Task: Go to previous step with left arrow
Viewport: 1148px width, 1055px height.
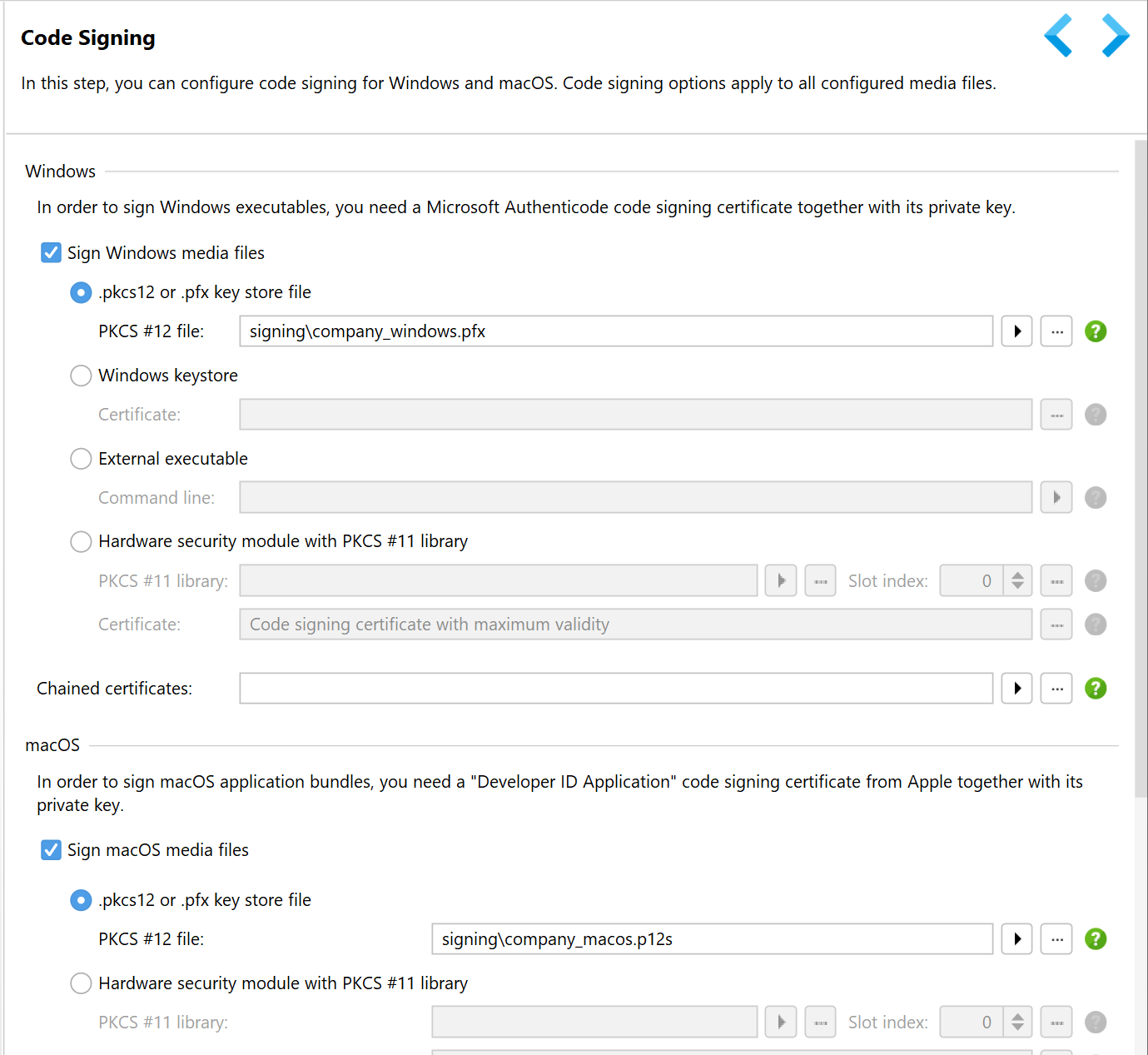Action: (1058, 36)
